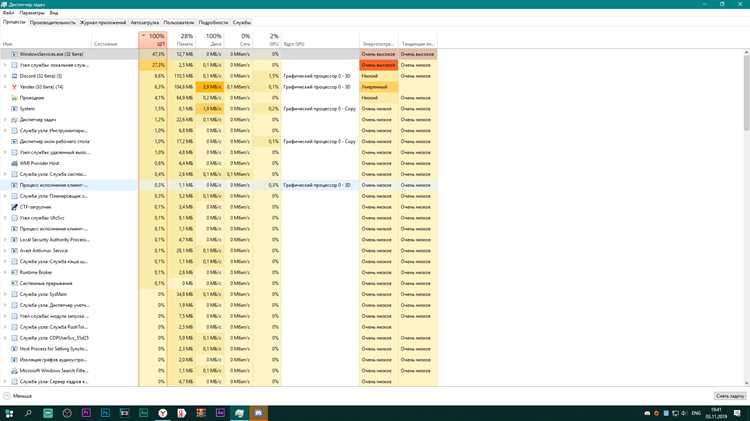Click the Умеренный power usage cell
This screenshot has height=421, width=750.
click(378, 87)
